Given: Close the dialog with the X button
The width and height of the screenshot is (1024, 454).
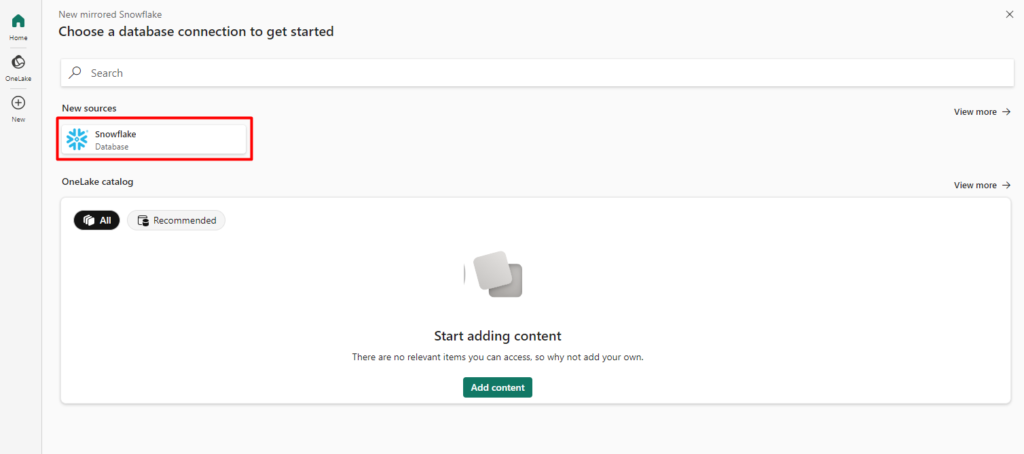Looking at the screenshot, I should point(1010,14).
